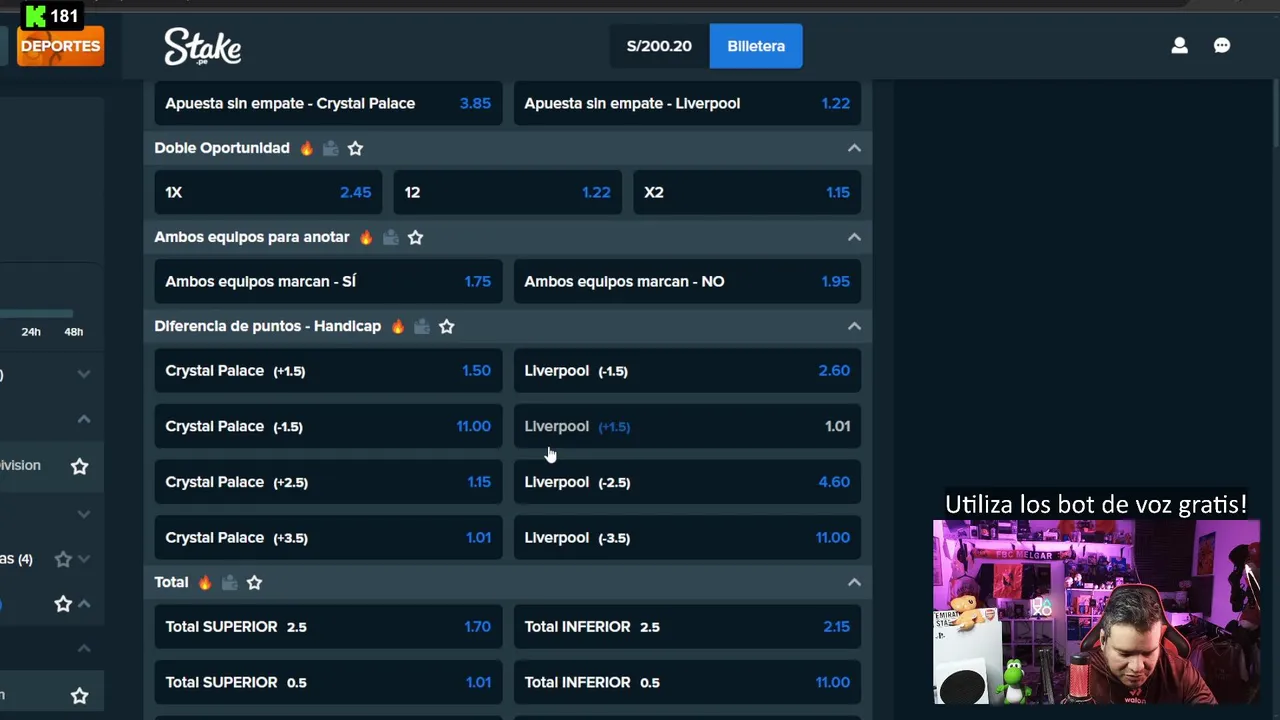Click the camera icon beside Total
The height and width of the screenshot is (720, 1280).
(230, 582)
